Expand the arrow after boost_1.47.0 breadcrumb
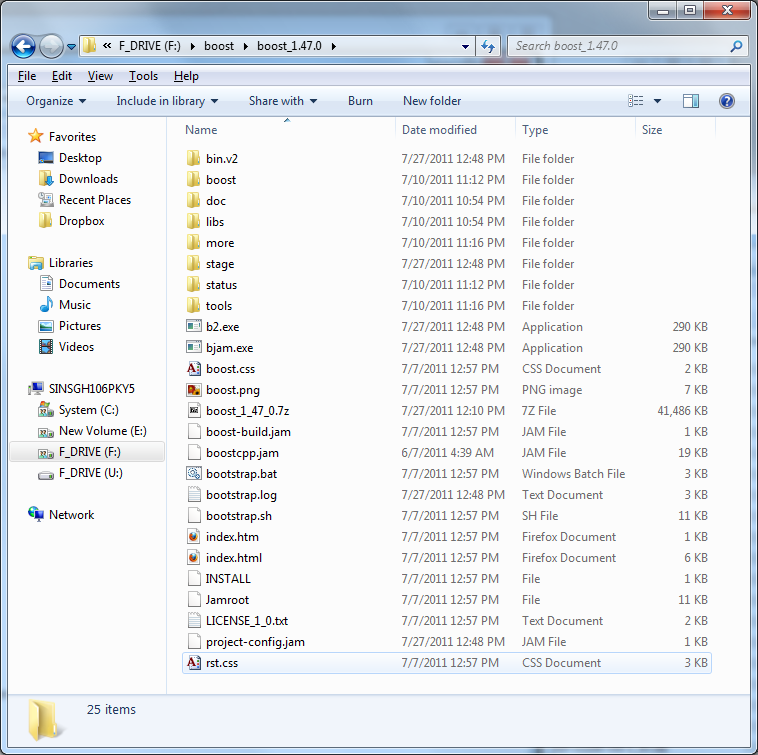This screenshot has height=755, width=758. coord(334,46)
